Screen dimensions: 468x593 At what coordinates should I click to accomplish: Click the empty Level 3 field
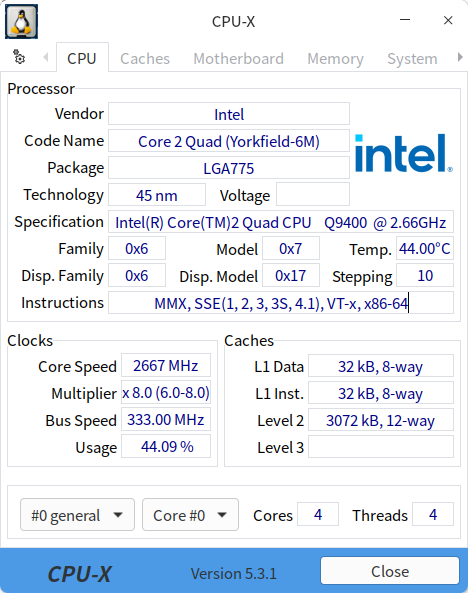(x=381, y=447)
